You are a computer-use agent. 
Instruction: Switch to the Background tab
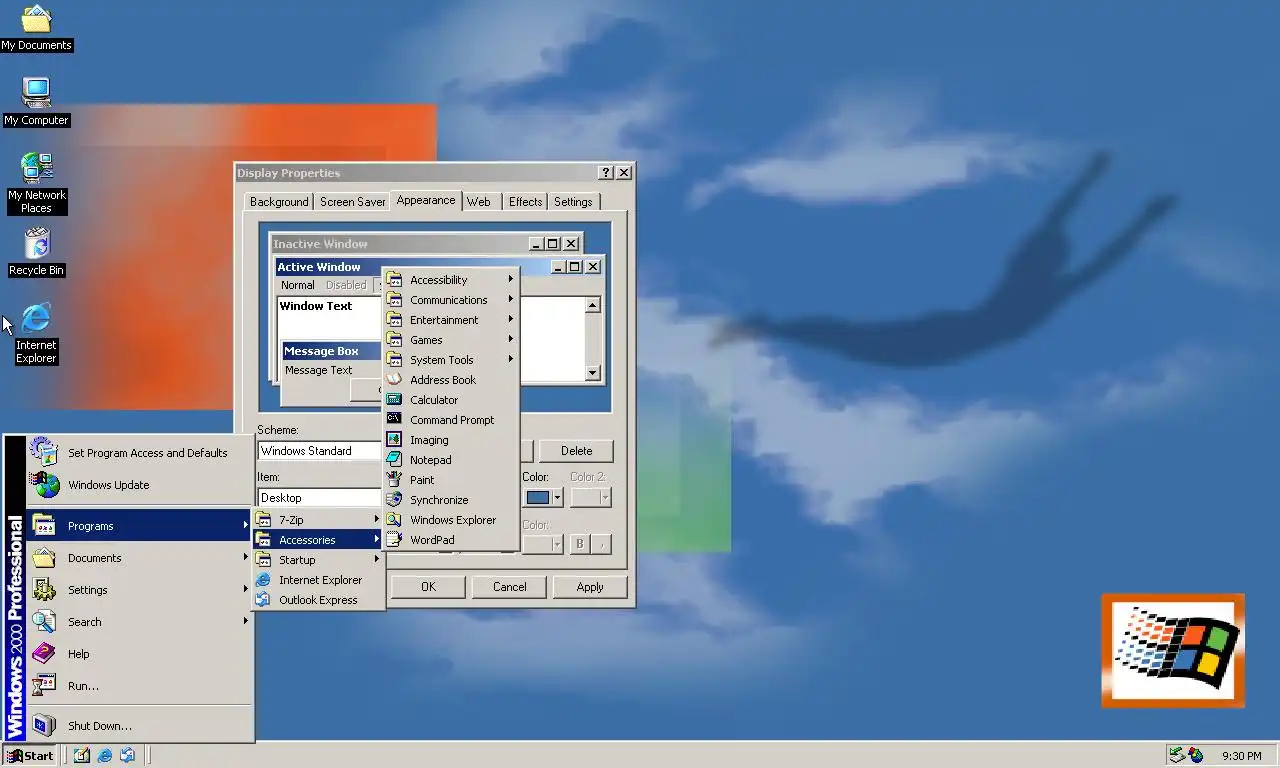click(279, 202)
